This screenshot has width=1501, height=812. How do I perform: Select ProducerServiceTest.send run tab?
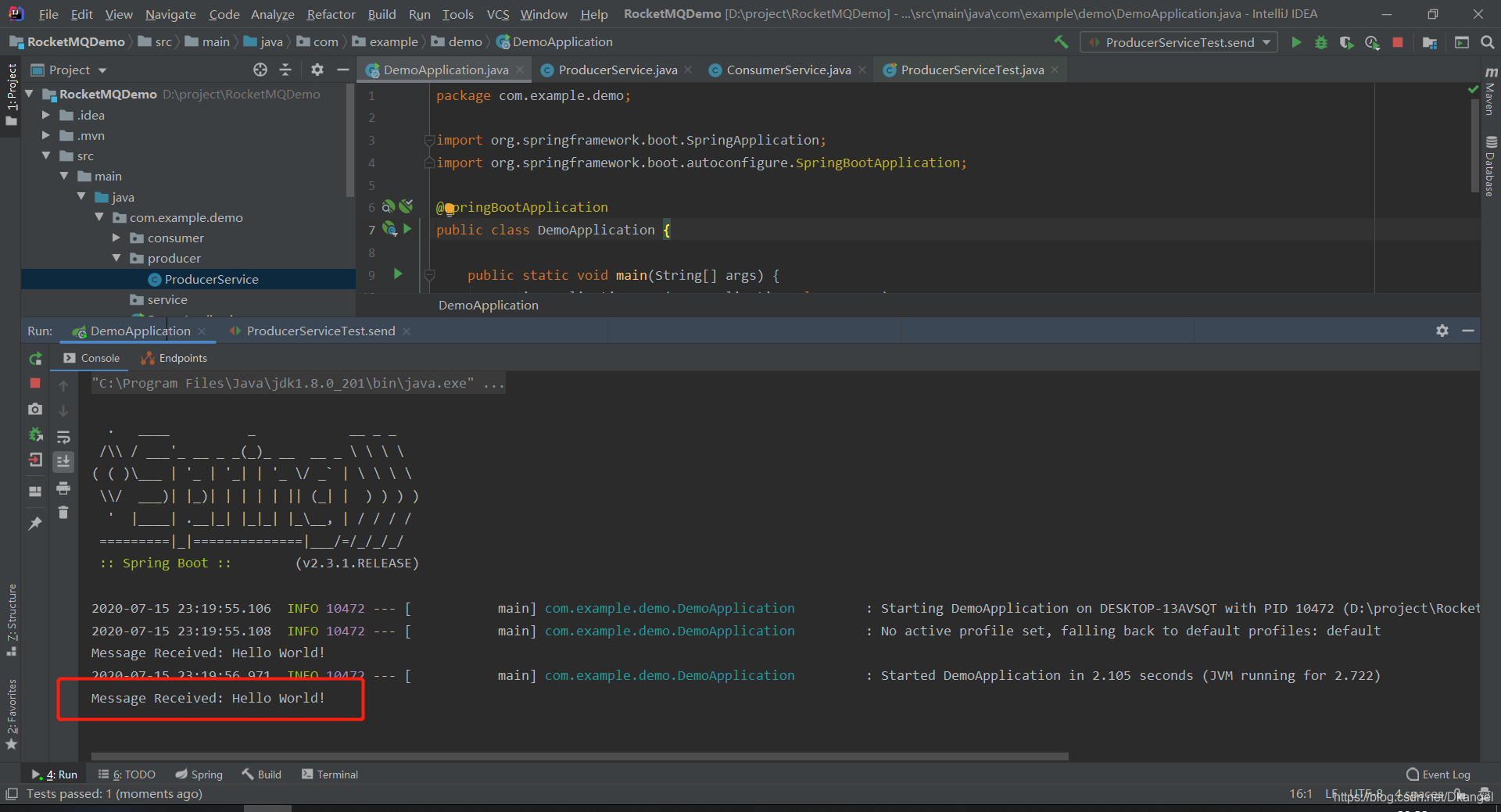tap(321, 331)
